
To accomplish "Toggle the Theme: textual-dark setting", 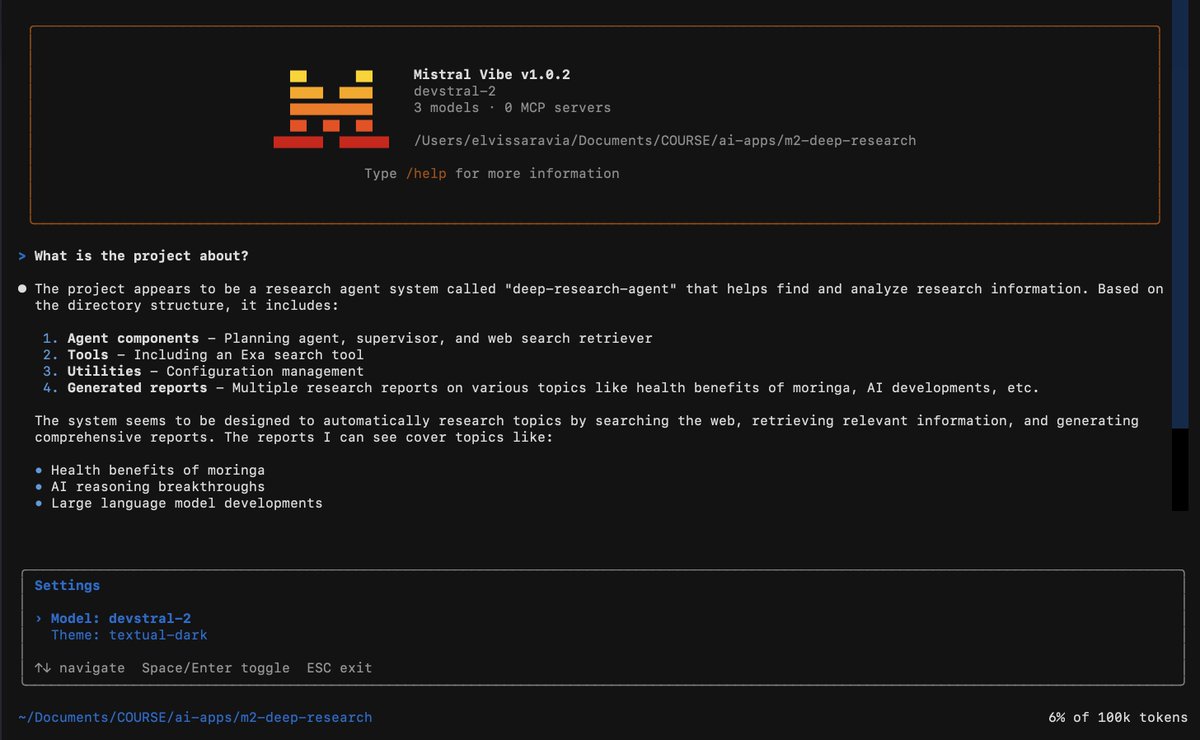I will pos(129,635).
